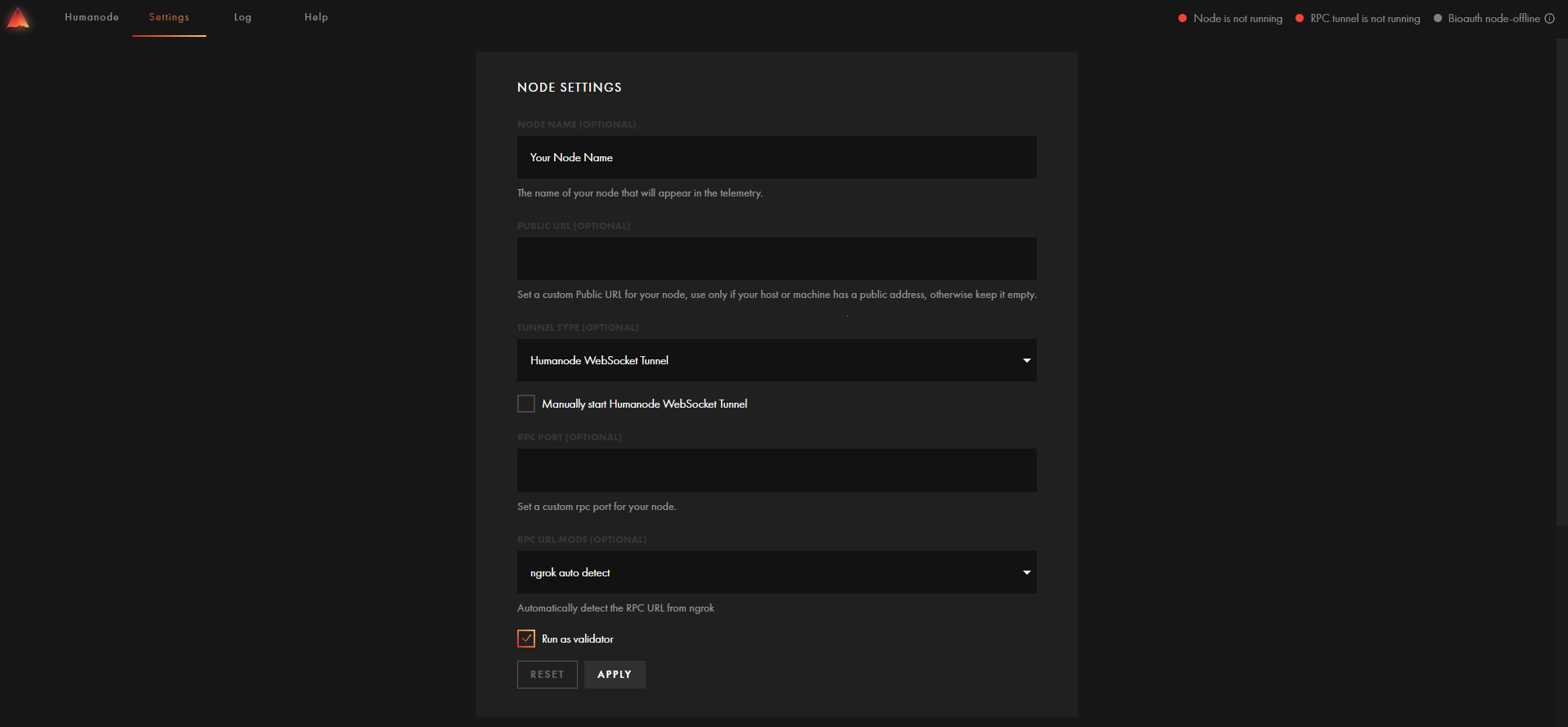Click the red Node is not running indicator dot
1568x727 pixels.
(x=1183, y=18)
